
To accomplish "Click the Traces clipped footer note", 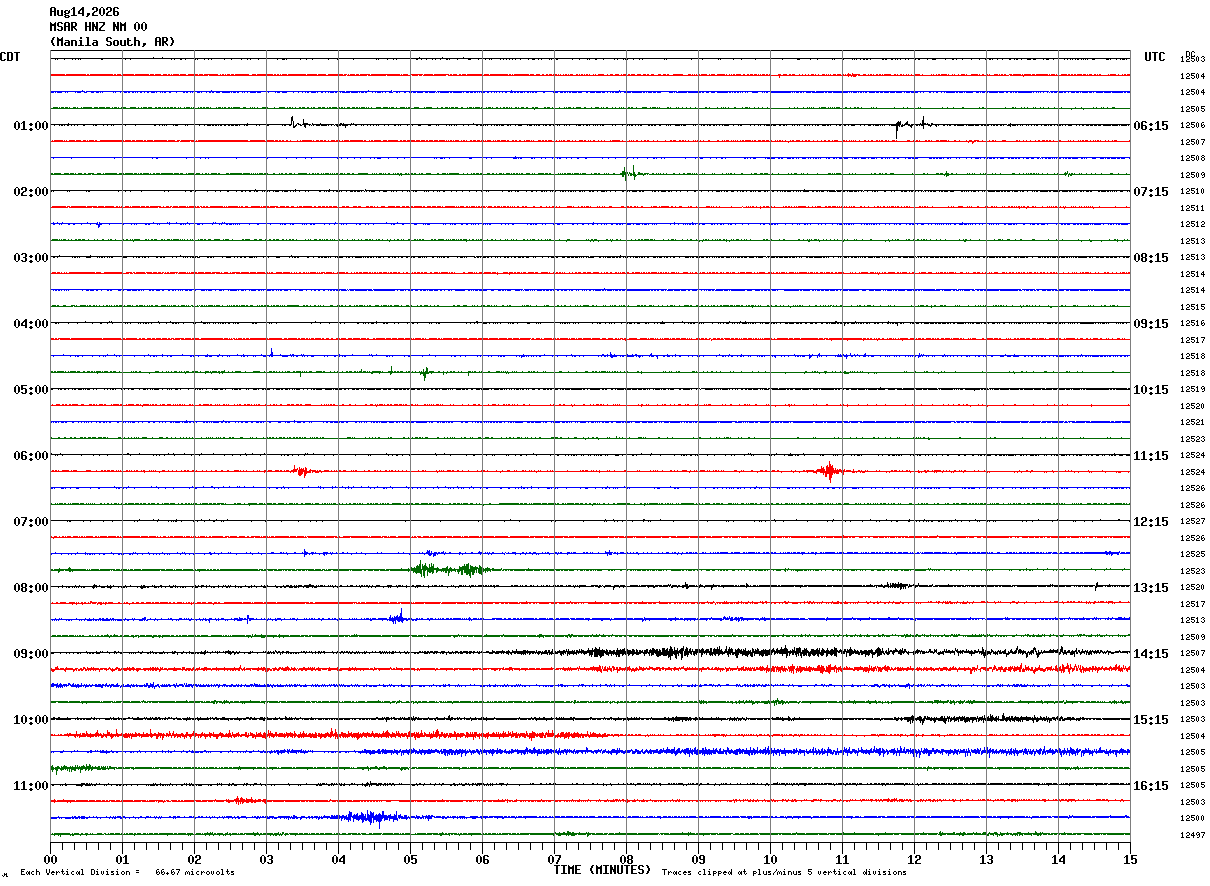I will (x=784, y=873).
